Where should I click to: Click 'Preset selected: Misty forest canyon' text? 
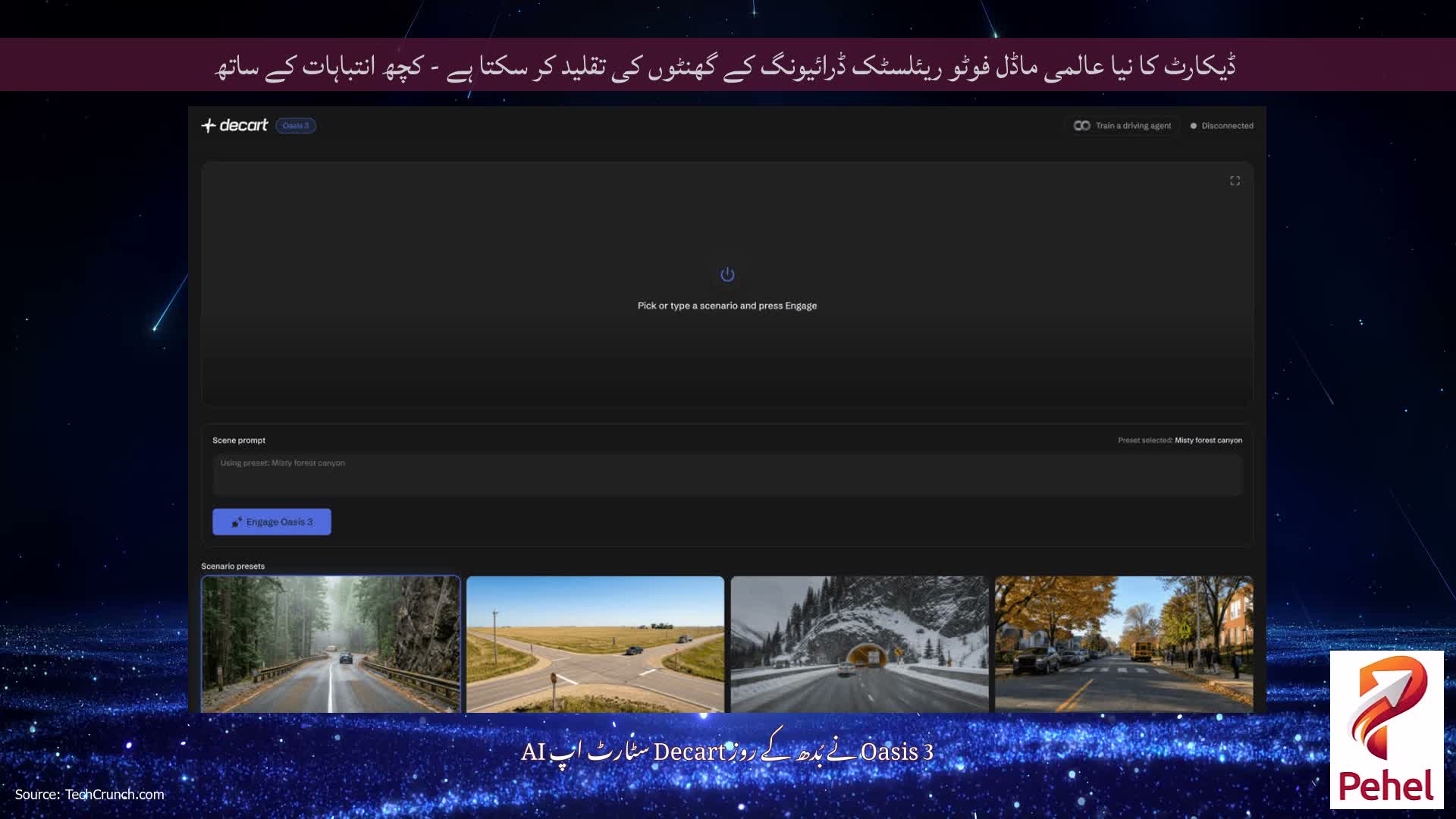(1180, 441)
